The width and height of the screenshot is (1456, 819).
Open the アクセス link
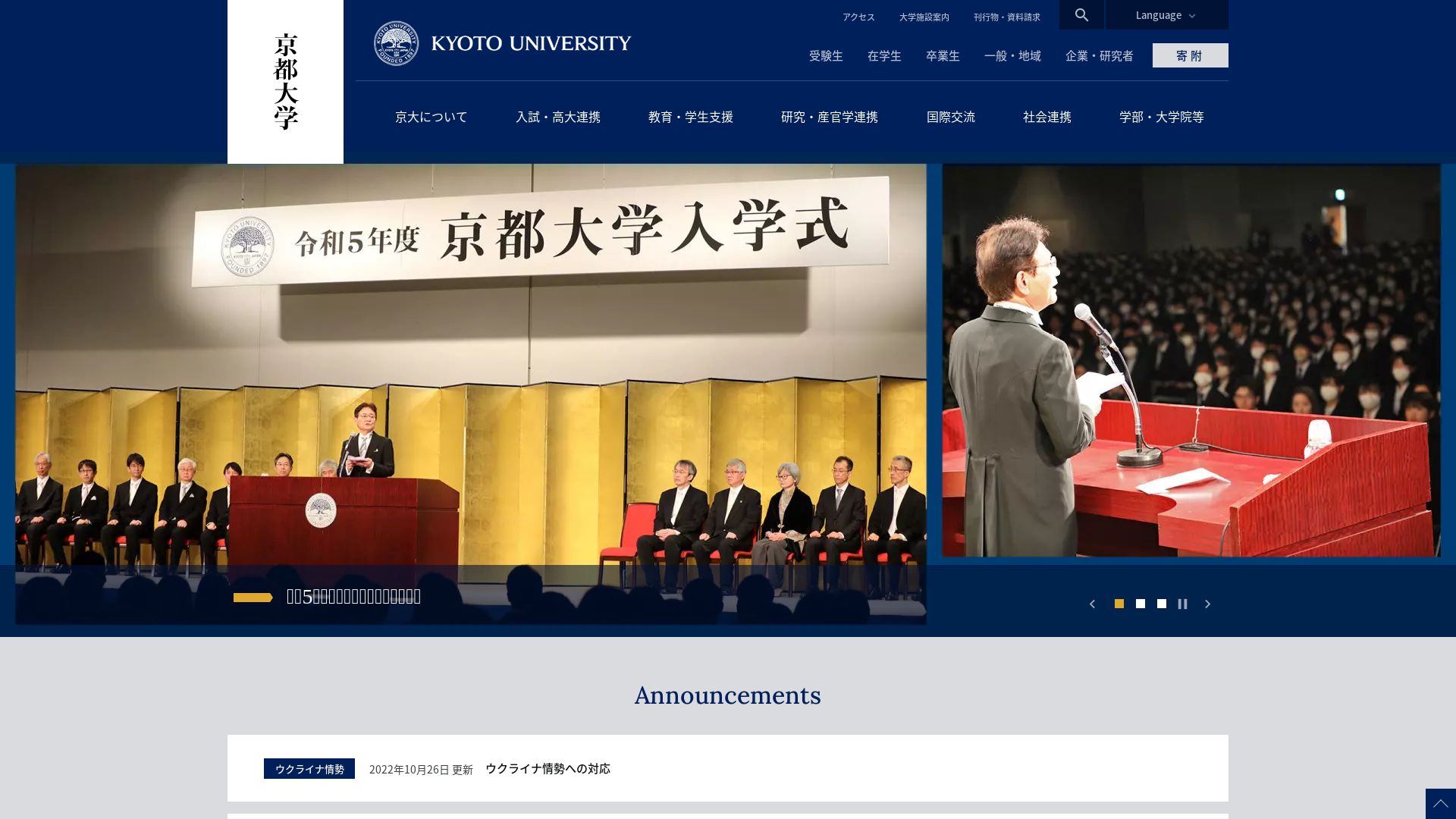click(858, 17)
